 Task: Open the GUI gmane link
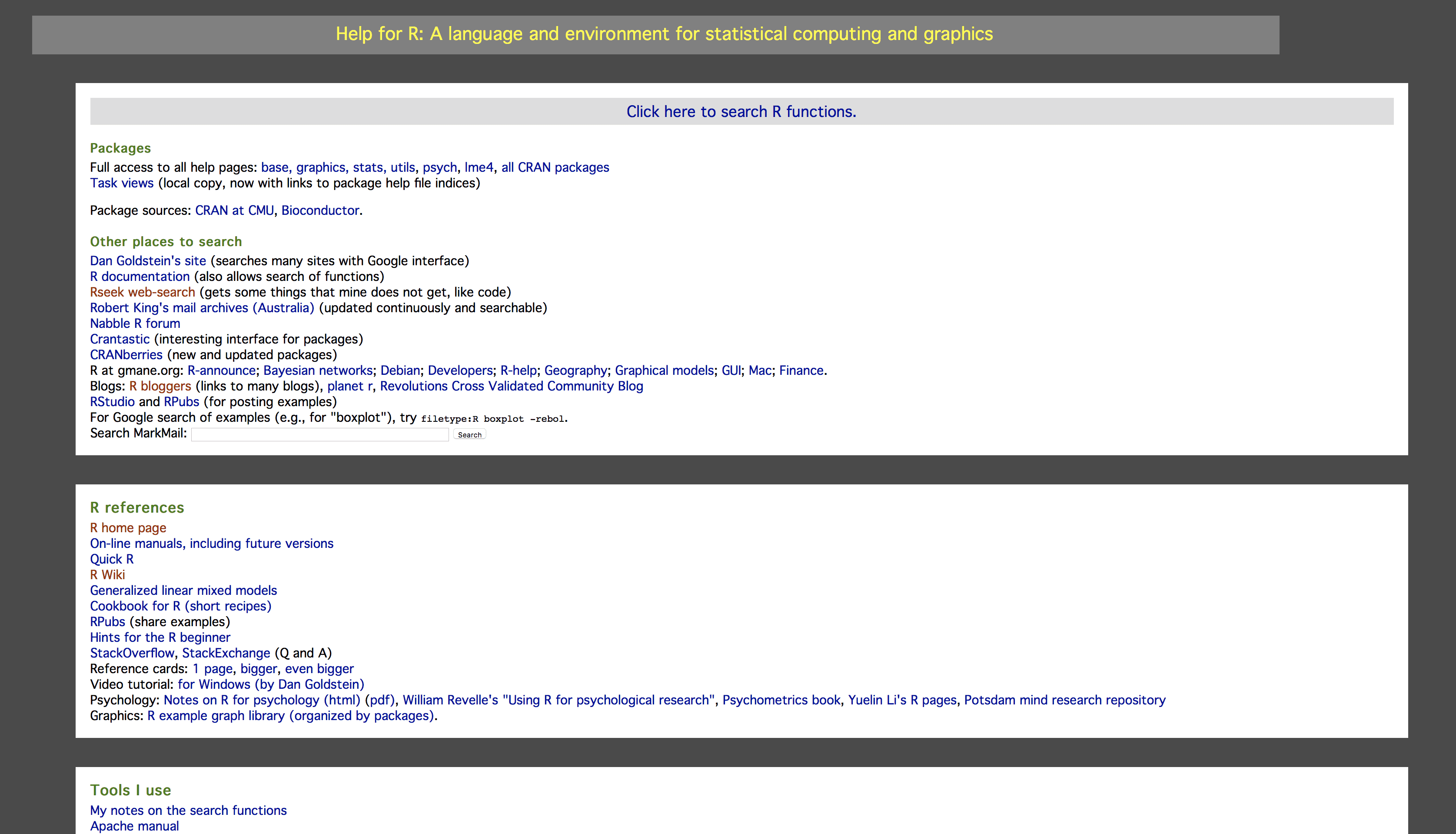731,370
